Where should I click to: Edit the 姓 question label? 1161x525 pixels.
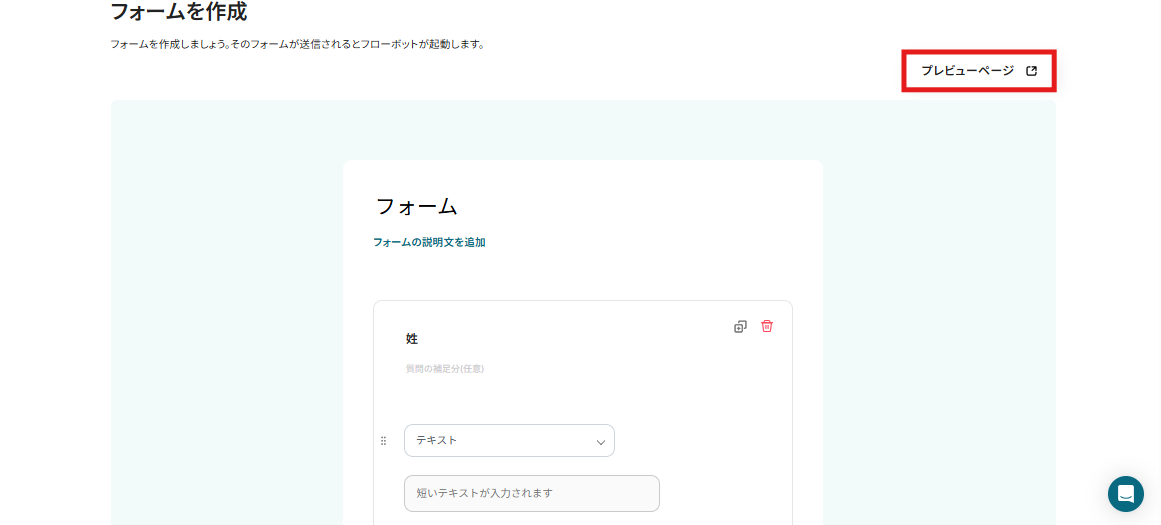[412, 338]
